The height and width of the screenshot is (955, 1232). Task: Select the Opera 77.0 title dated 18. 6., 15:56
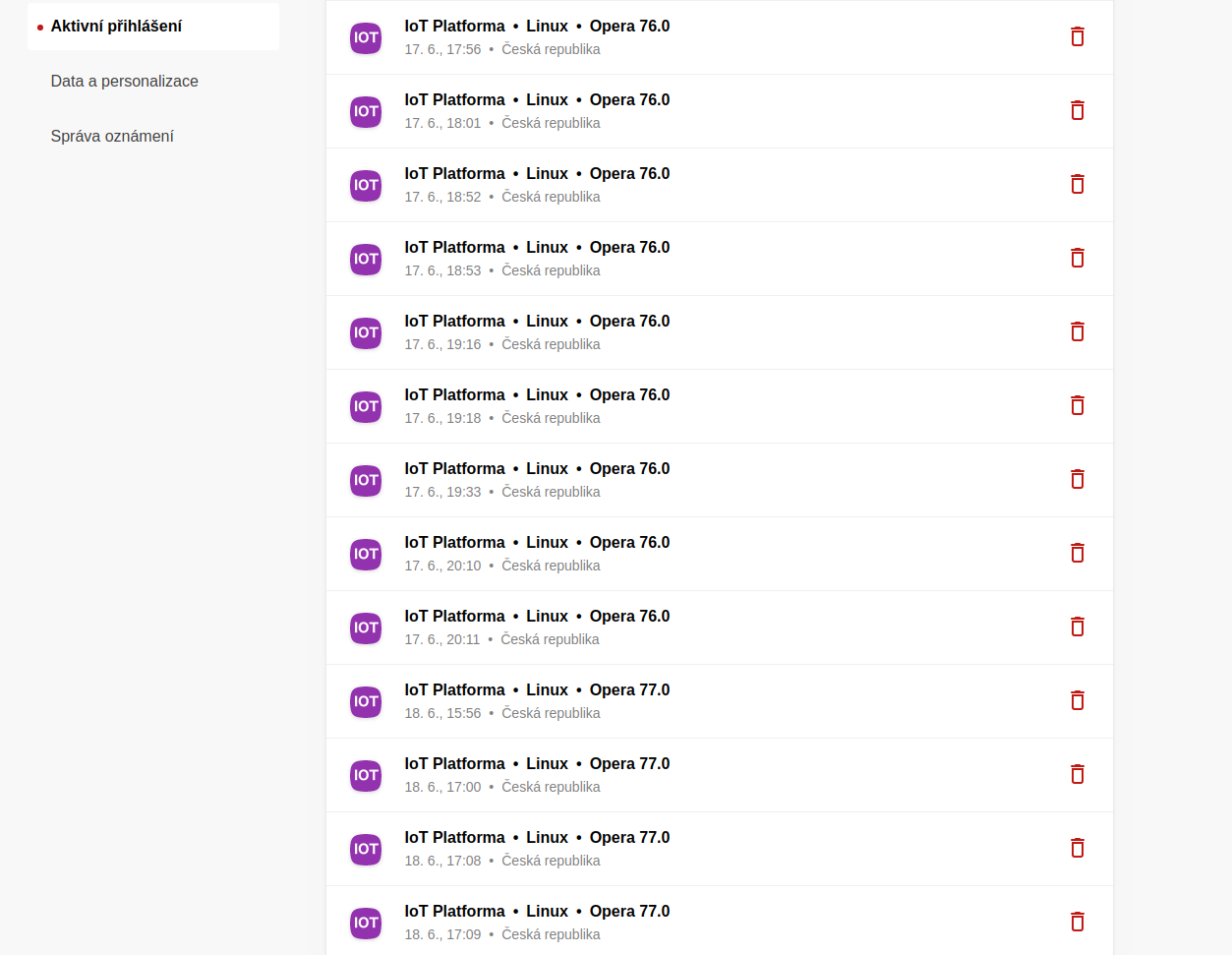(537, 689)
